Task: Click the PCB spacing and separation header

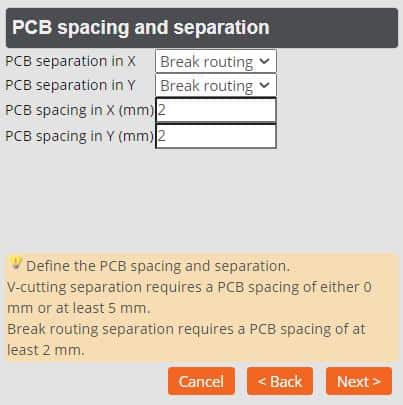Action: tap(202, 28)
